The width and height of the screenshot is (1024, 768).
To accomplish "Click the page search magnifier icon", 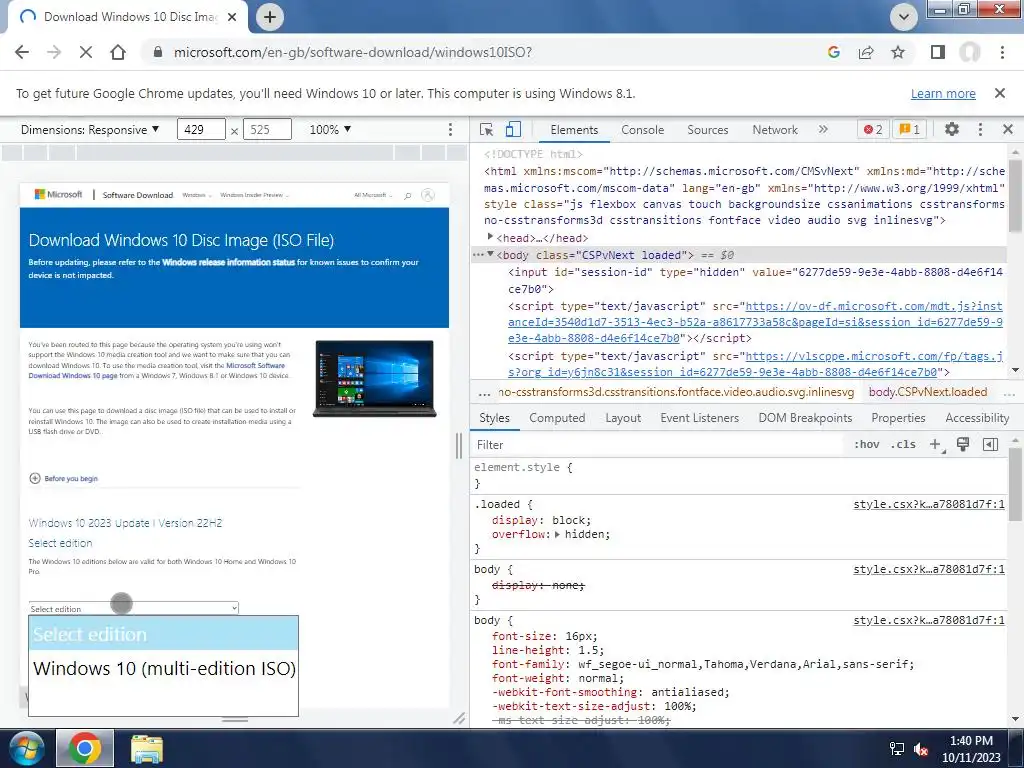I will pyautogui.click(x=408, y=195).
